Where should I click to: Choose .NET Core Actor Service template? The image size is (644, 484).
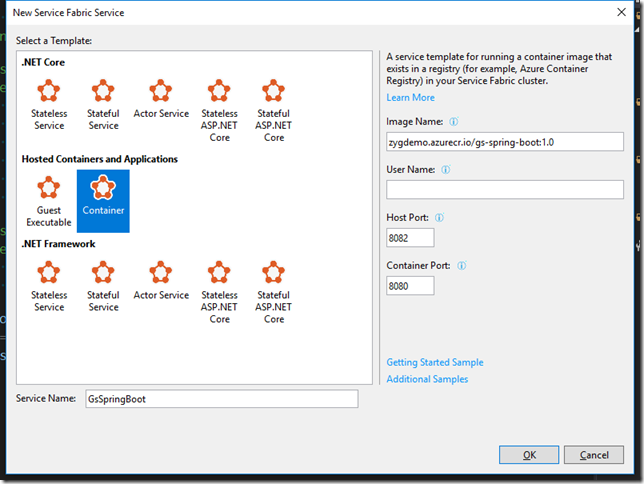[x=161, y=99]
